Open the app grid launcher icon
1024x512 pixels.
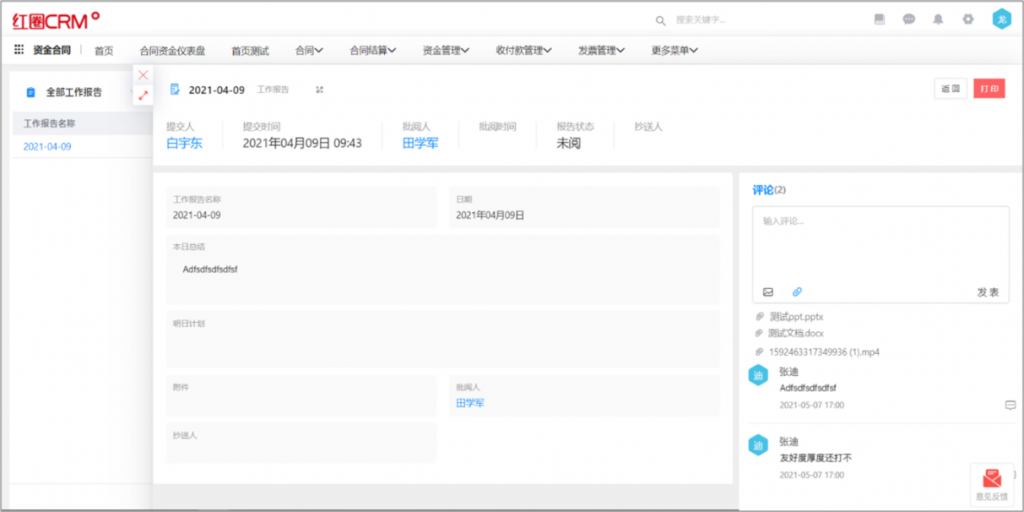19,50
